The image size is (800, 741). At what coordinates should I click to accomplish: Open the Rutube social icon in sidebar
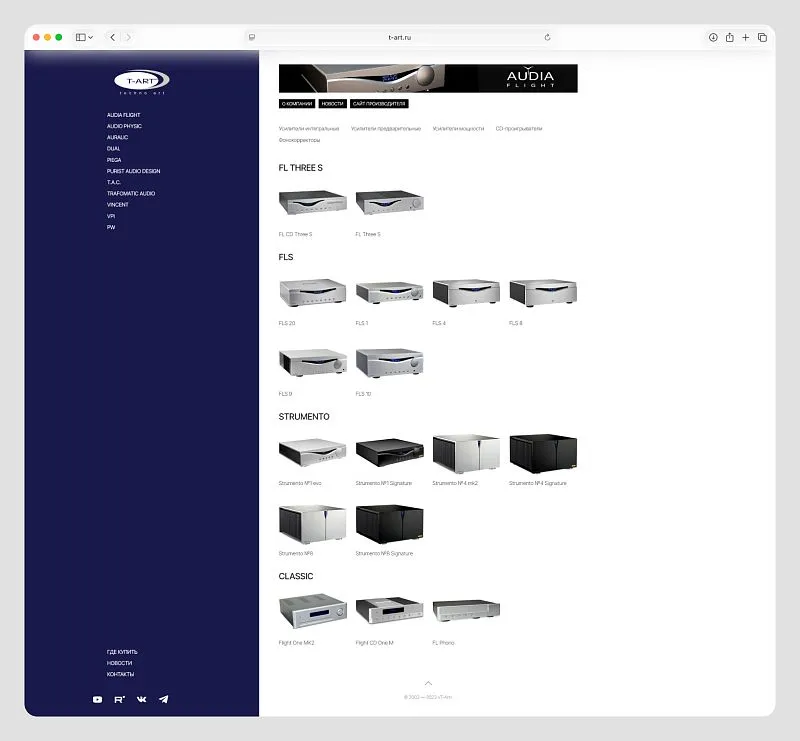pyautogui.click(x=119, y=699)
